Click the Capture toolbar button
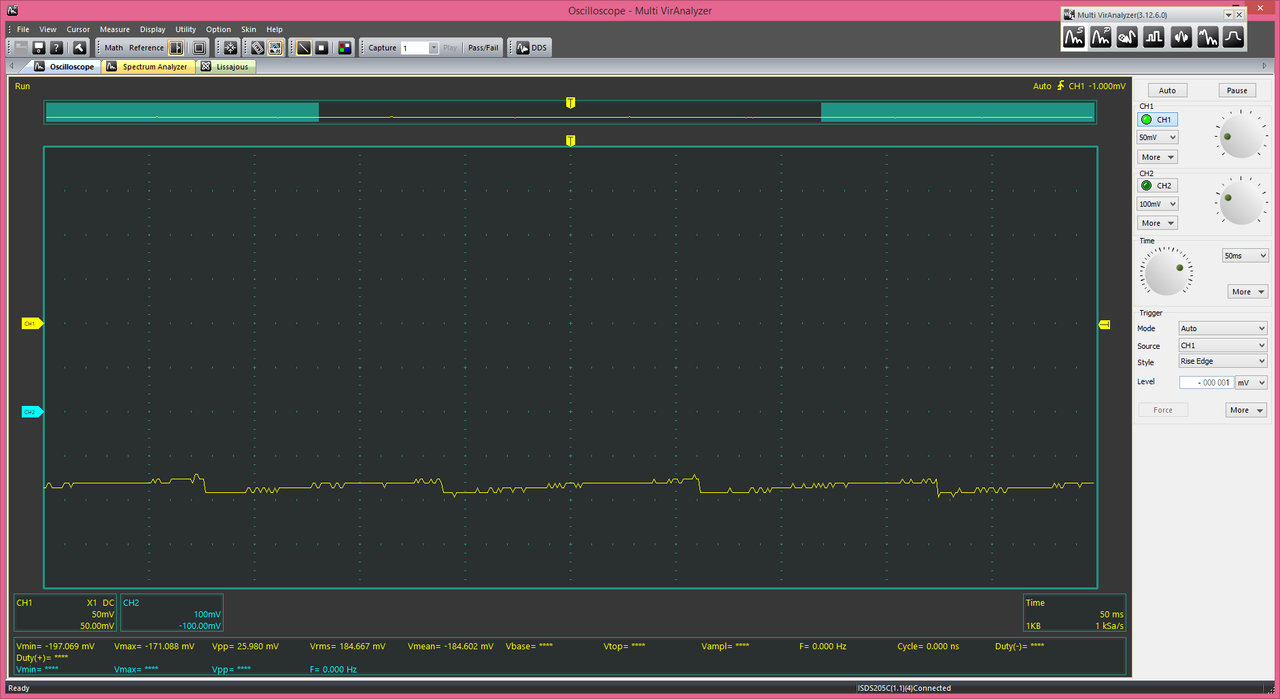Image resolution: width=1280 pixels, height=699 pixels. pyautogui.click(x=382, y=47)
